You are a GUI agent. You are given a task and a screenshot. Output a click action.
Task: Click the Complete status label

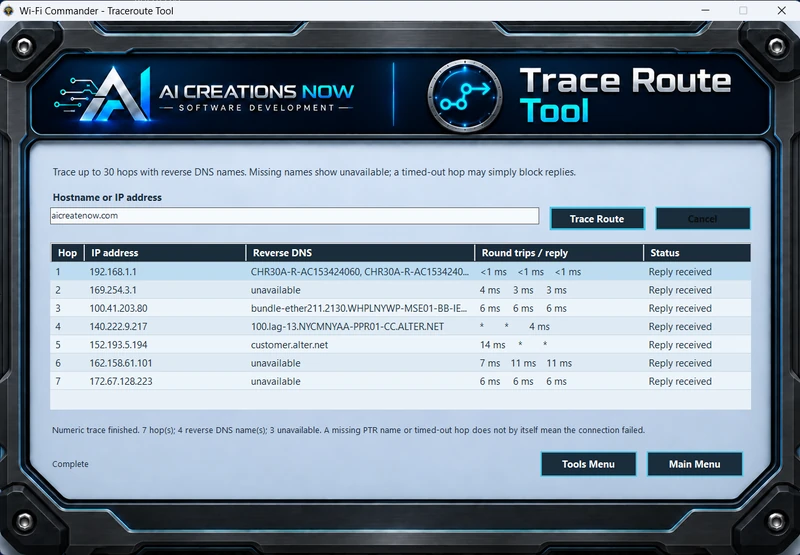point(70,464)
